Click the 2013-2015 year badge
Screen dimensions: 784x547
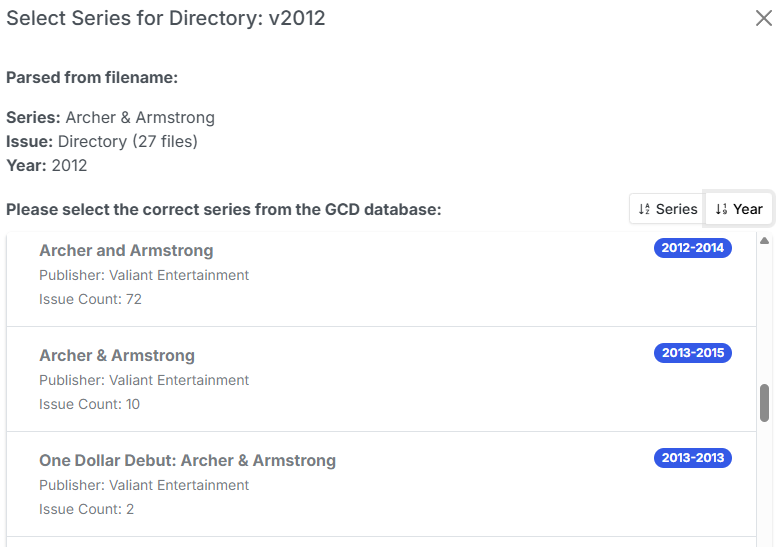(x=693, y=353)
